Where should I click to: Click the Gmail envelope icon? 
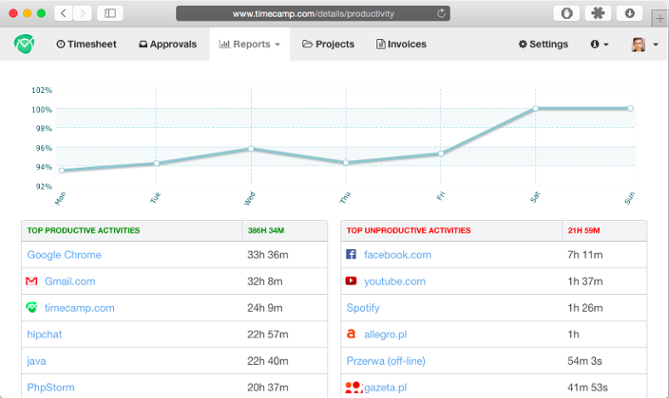click(x=32, y=281)
